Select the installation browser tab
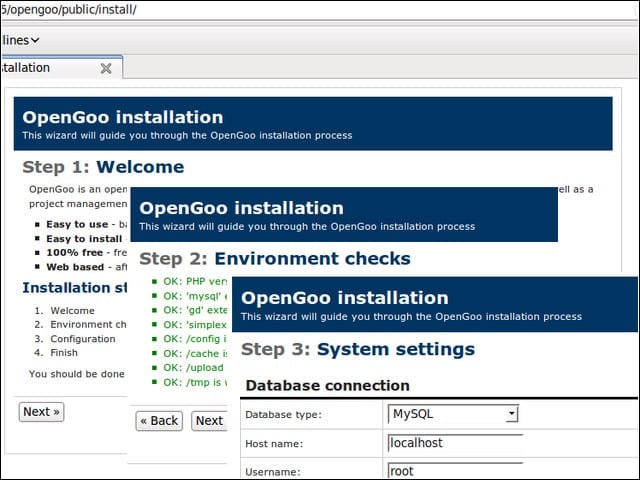This screenshot has height=480, width=640. click(61, 67)
